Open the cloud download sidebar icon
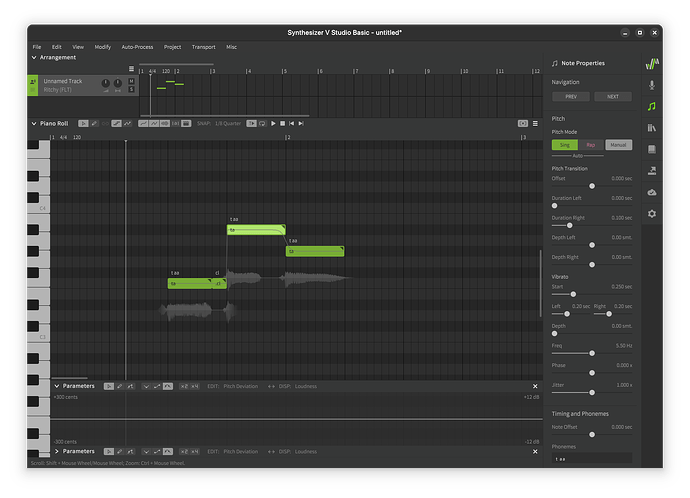Image resolution: width=690 pixels, height=498 pixels. tap(652, 192)
